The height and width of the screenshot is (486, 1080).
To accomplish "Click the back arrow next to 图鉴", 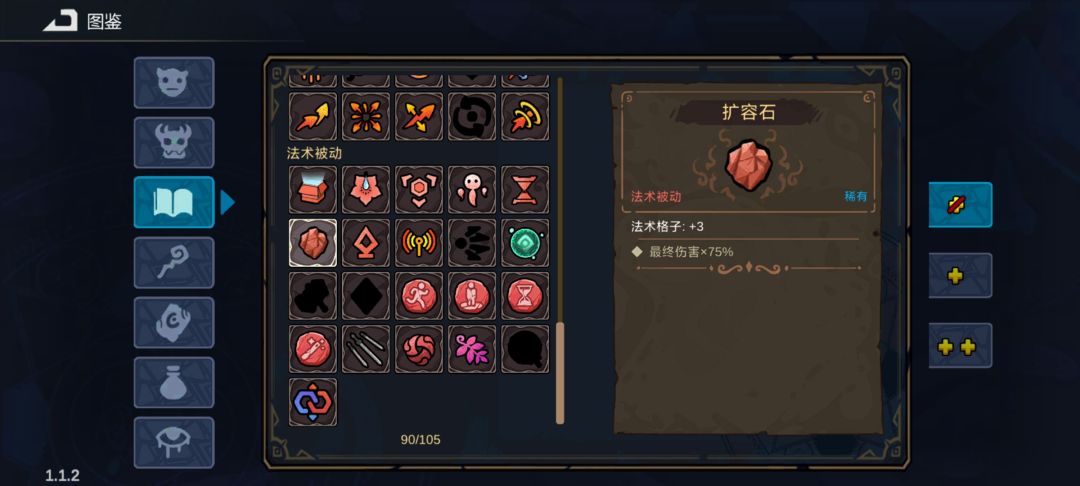I will [x=61, y=21].
